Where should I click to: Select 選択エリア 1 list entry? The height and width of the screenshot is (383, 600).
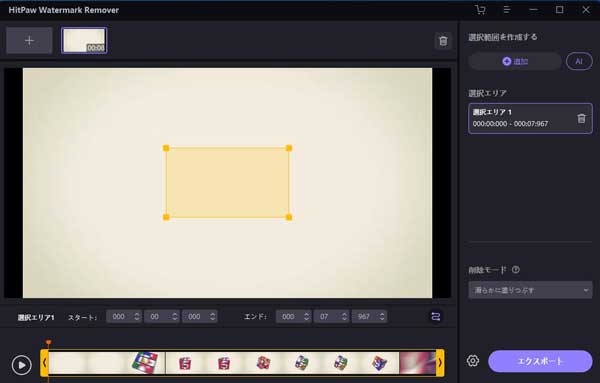[530, 118]
